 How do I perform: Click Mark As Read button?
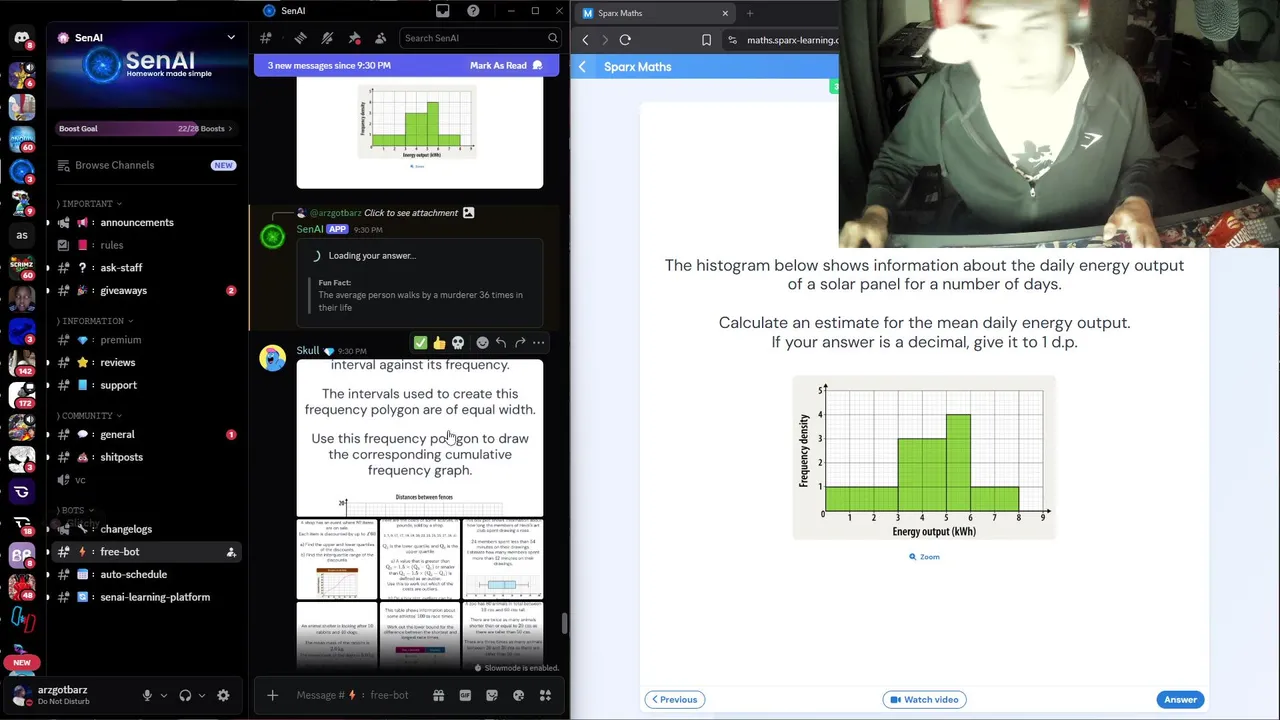click(x=506, y=66)
